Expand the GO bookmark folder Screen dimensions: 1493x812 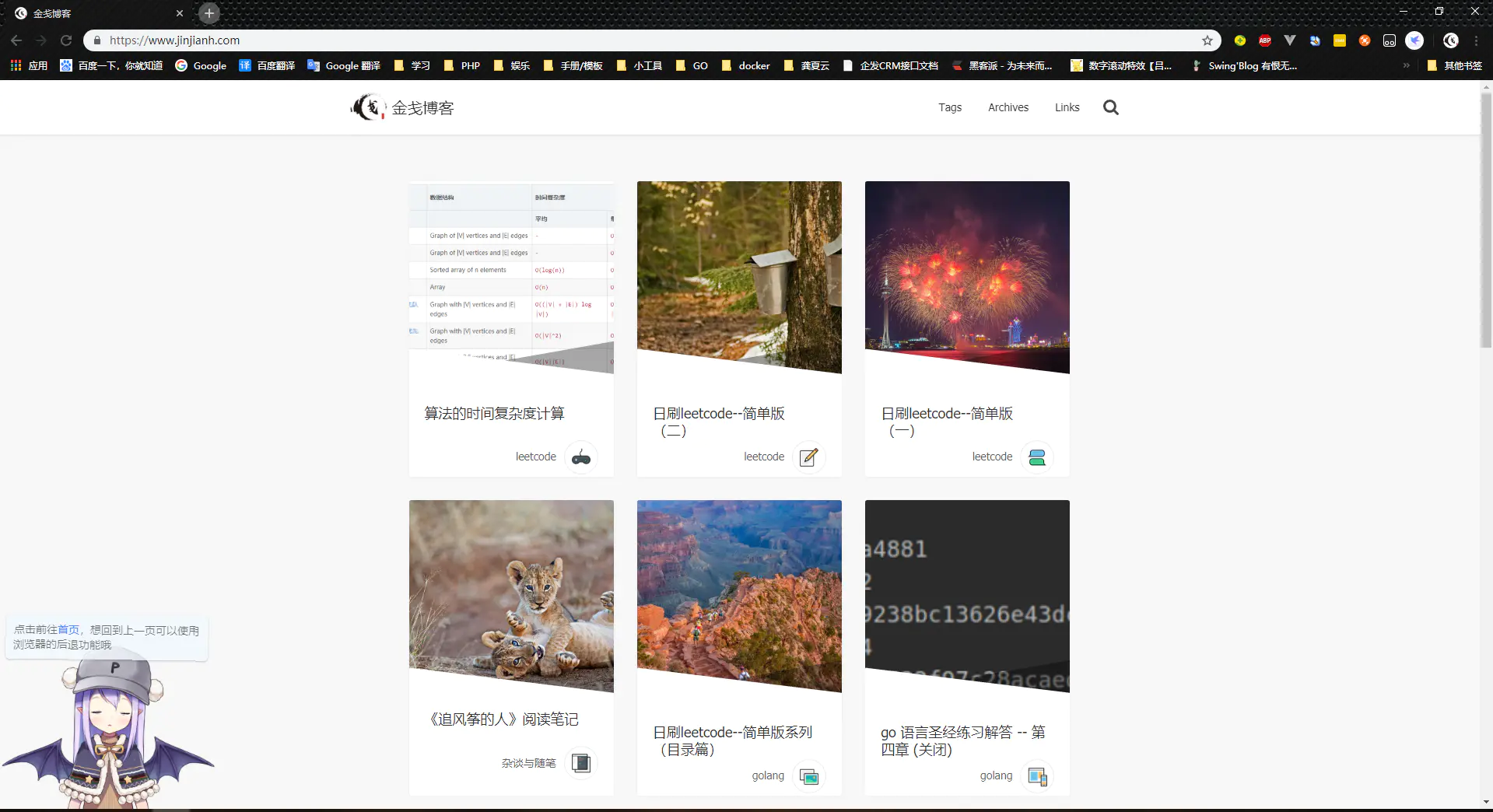click(692, 66)
